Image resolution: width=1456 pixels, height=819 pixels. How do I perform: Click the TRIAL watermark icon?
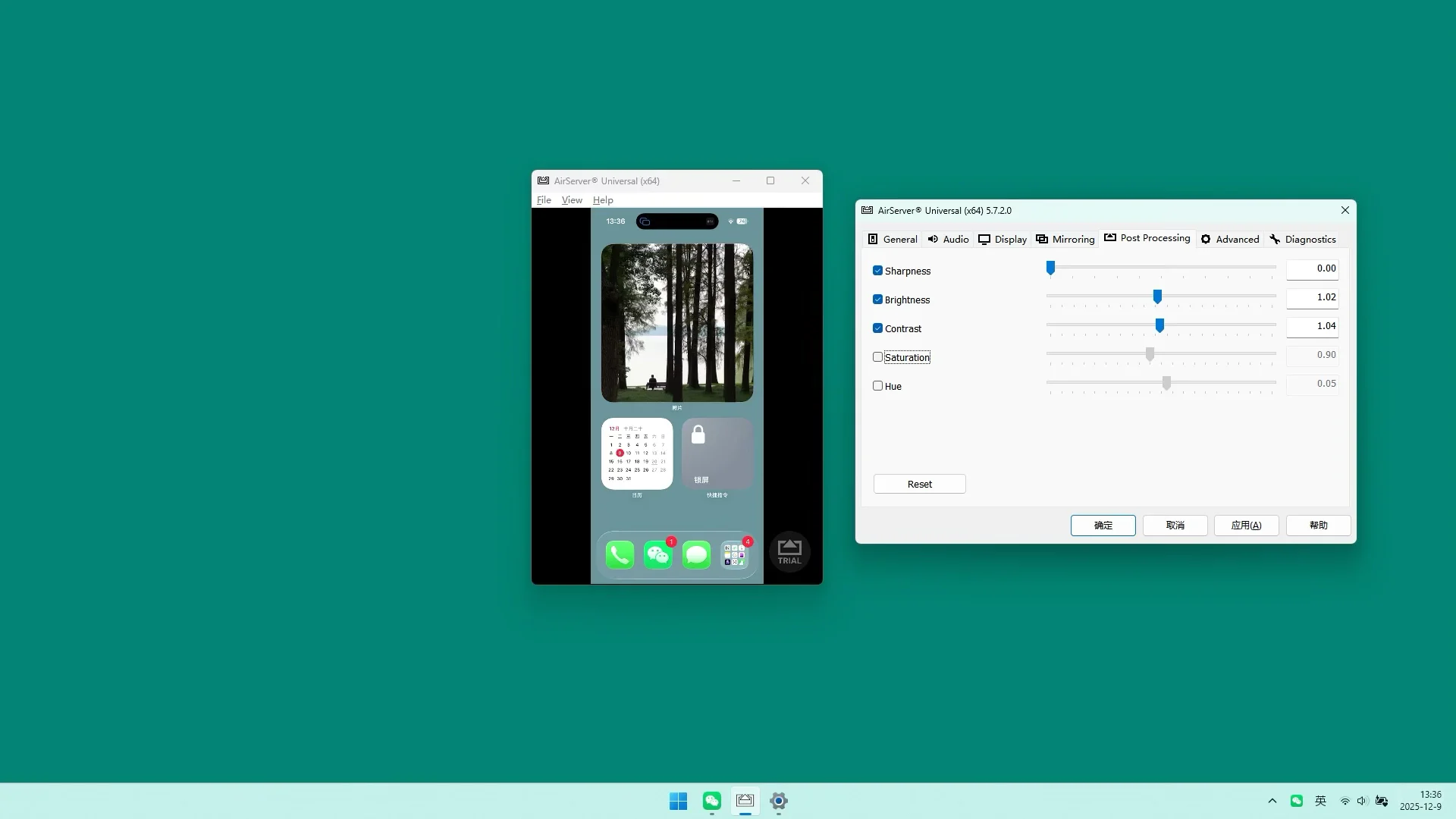(x=789, y=552)
